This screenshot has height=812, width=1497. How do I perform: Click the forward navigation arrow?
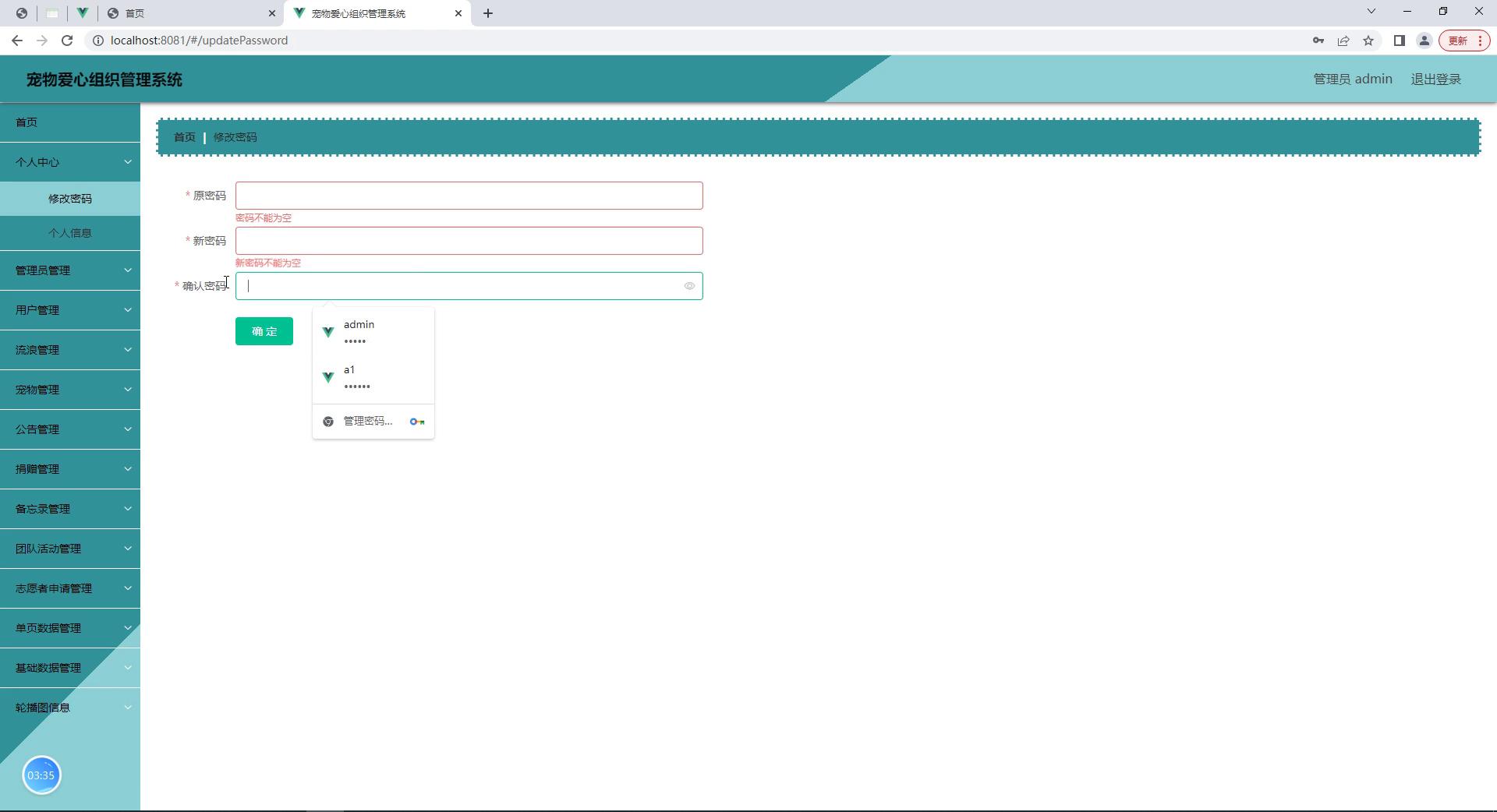point(42,41)
